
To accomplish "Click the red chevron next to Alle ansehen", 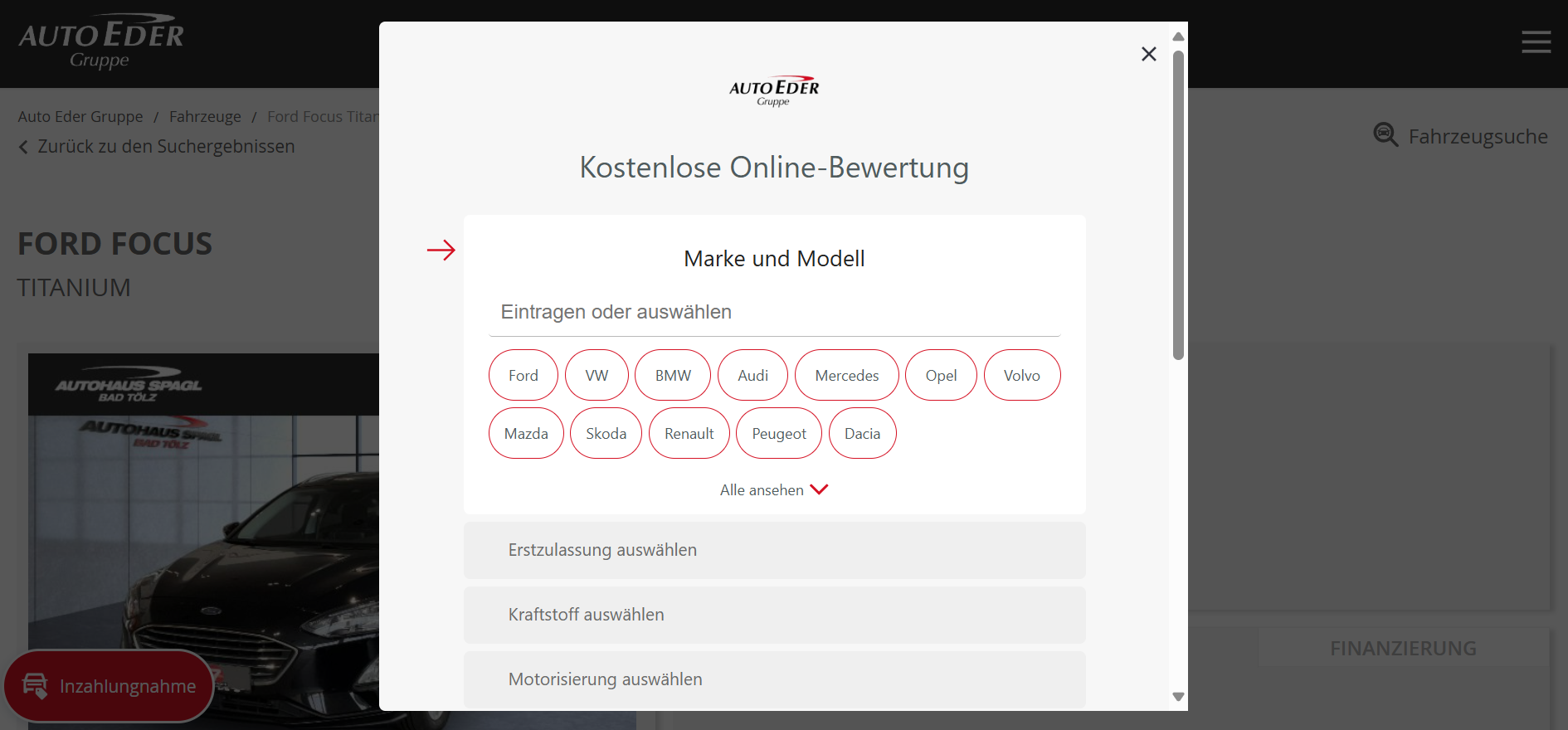I will (x=819, y=489).
